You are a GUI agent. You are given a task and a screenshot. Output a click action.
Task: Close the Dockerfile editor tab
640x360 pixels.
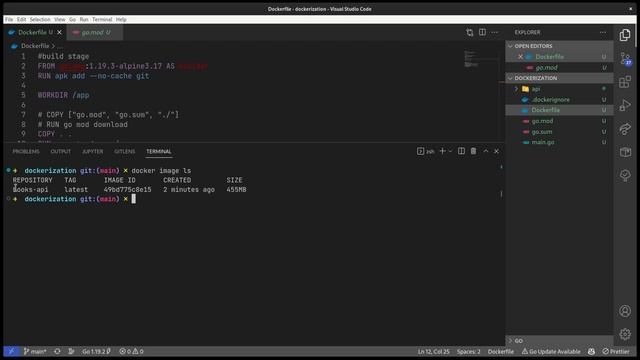pyautogui.click(x=60, y=32)
